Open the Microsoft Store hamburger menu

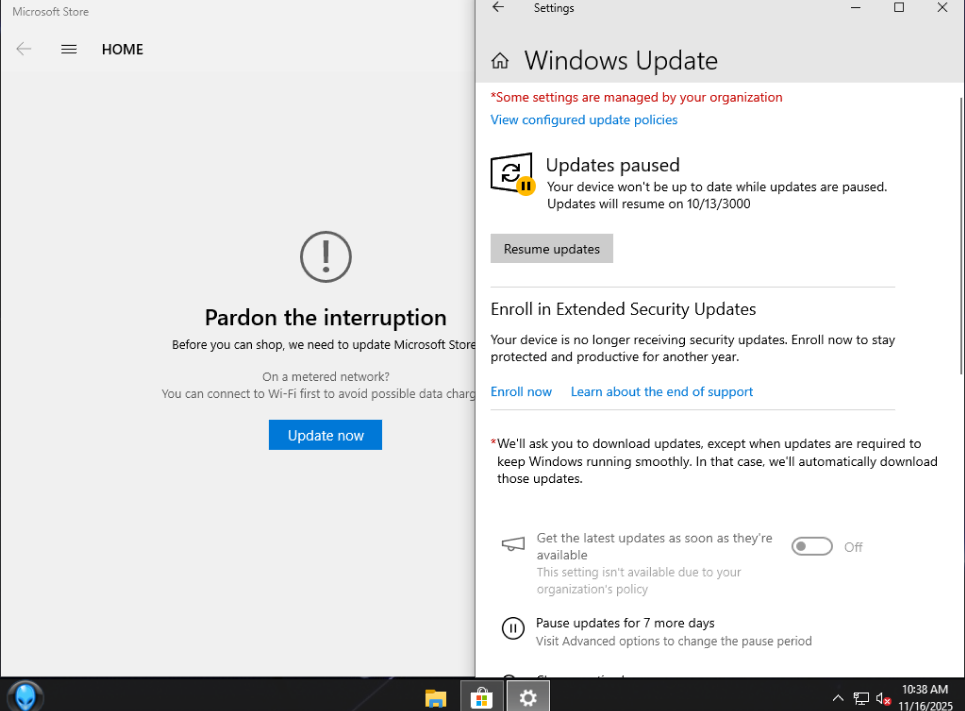[69, 49]
